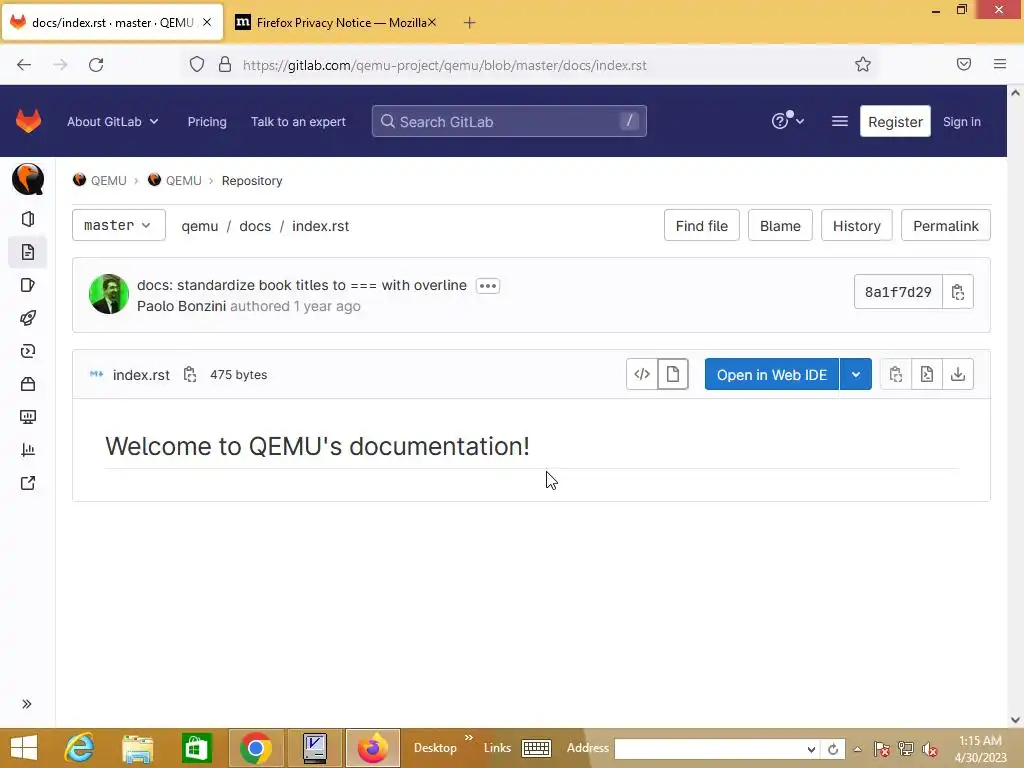
Task: Download the index.rst file
Action: tap(958, 374)
